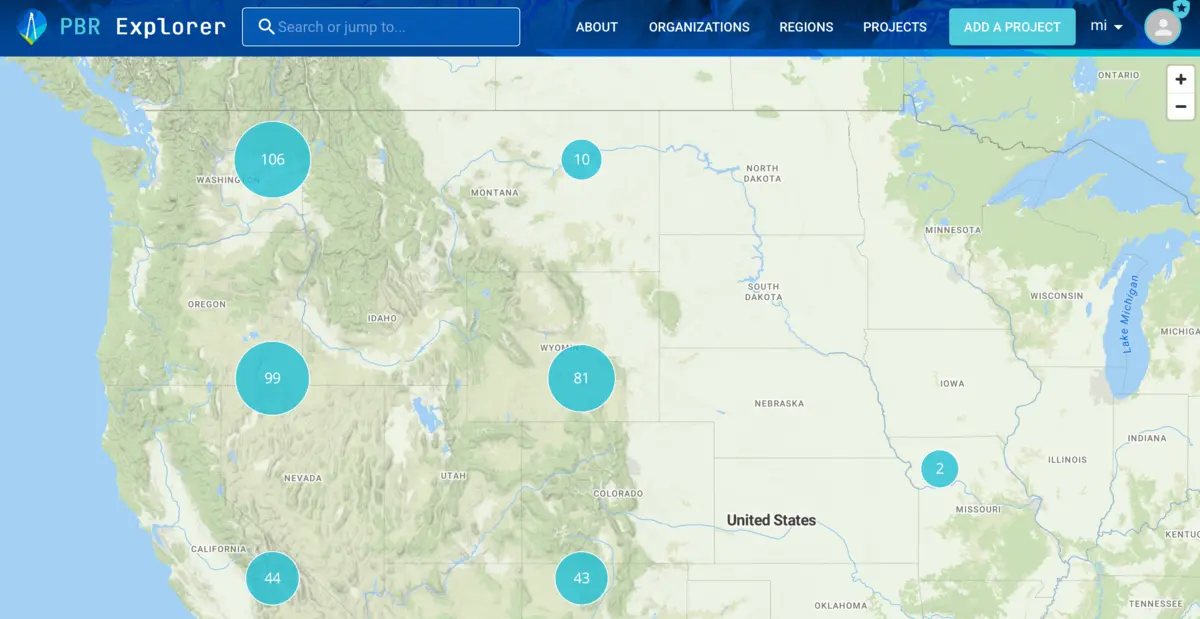Expand the 44 project cluster in California

click(272, 578)
